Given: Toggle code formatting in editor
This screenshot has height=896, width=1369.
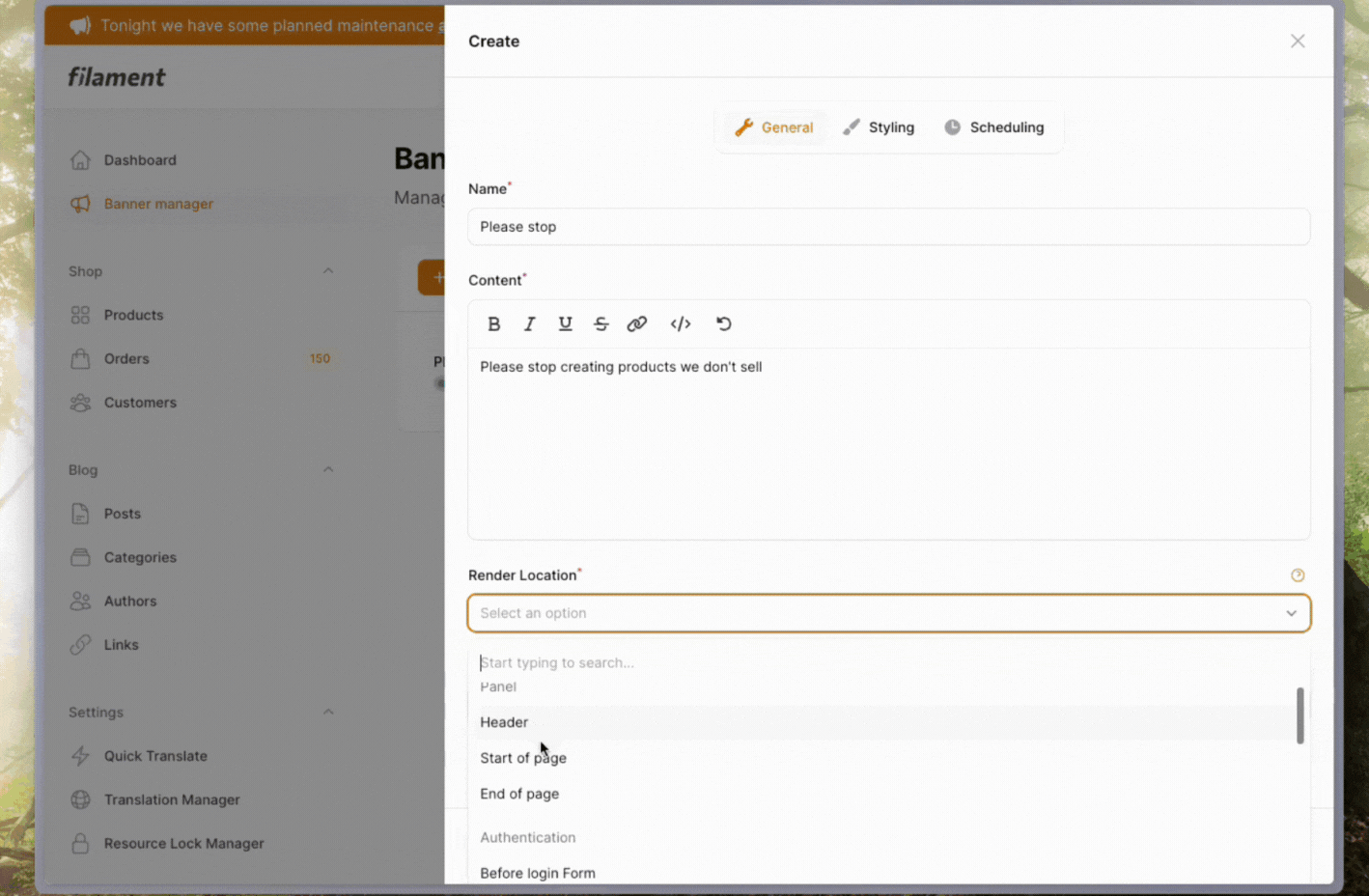Looking at the screenshot, I should click(681, 324).
